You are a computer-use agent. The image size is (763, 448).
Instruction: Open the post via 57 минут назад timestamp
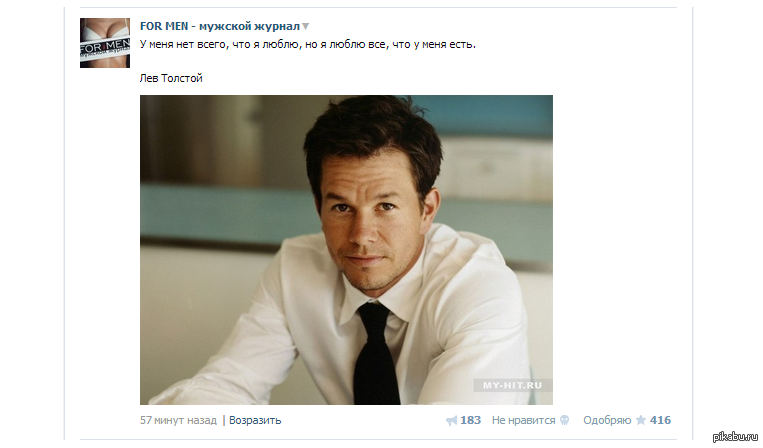coord(178,420)
